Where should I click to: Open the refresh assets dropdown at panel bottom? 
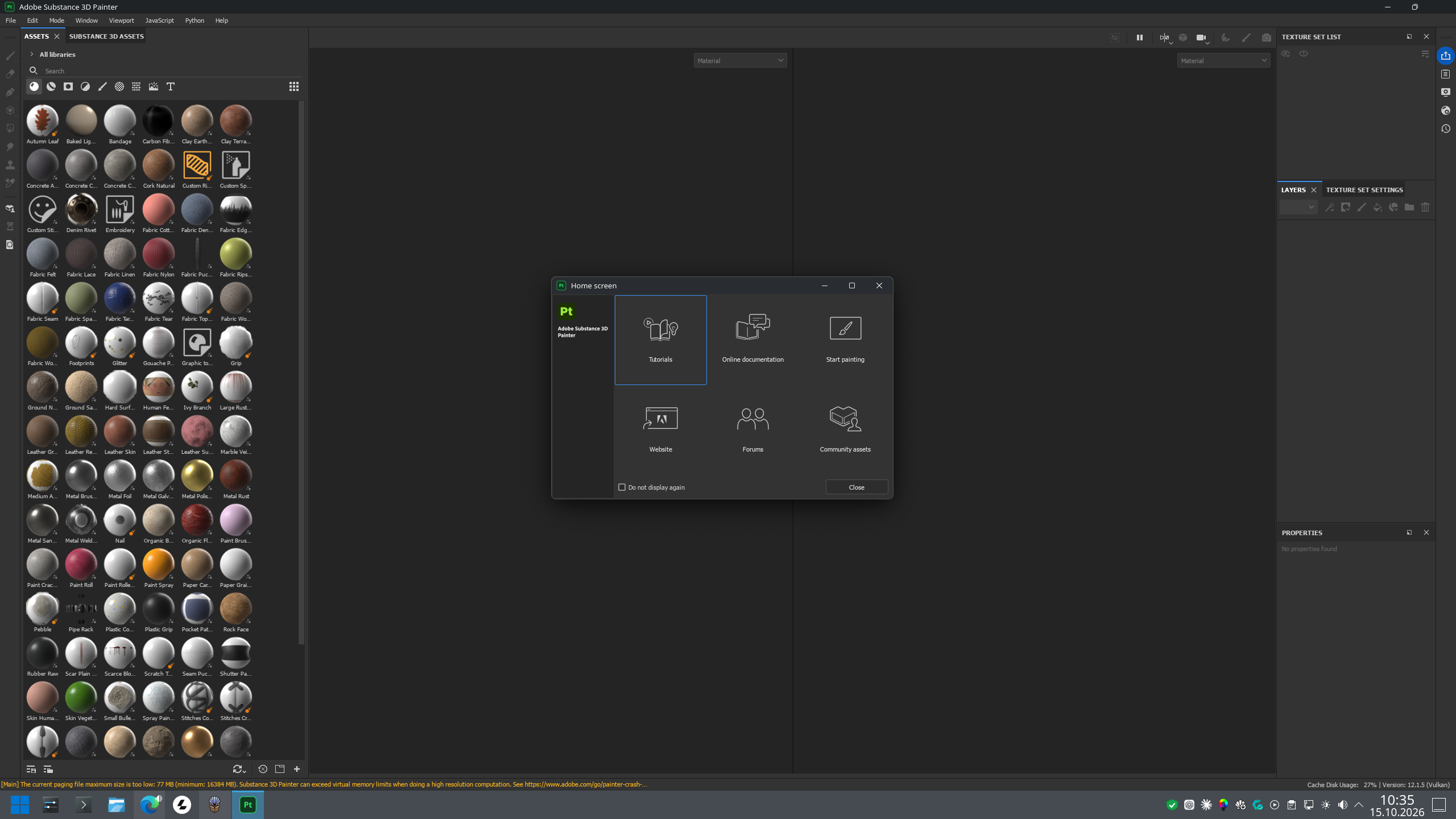point(239,770)
